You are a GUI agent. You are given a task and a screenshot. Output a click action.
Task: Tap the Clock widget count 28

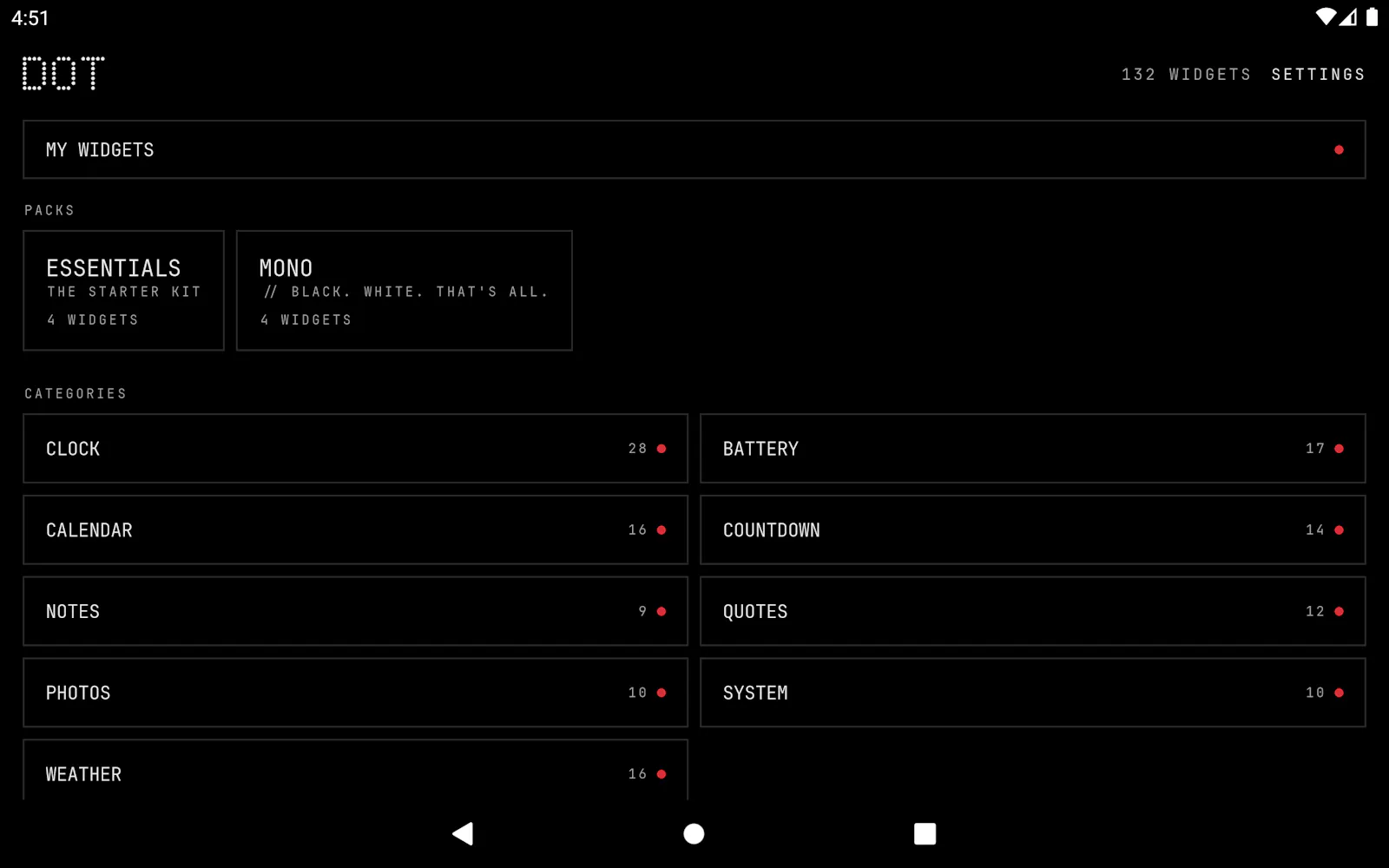click(638, 449)
